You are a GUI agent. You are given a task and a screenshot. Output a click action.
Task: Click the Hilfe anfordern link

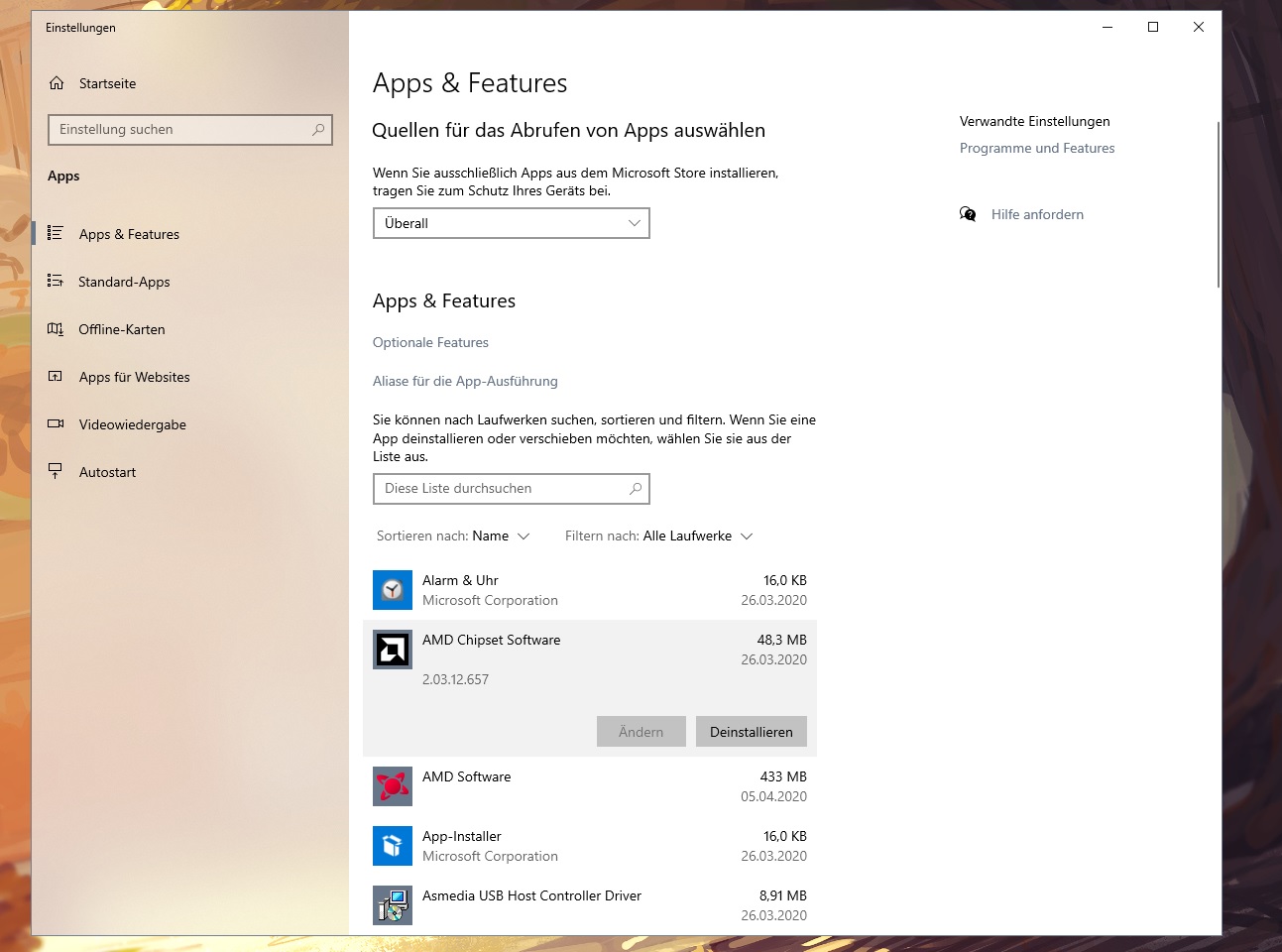[1037, 214]
